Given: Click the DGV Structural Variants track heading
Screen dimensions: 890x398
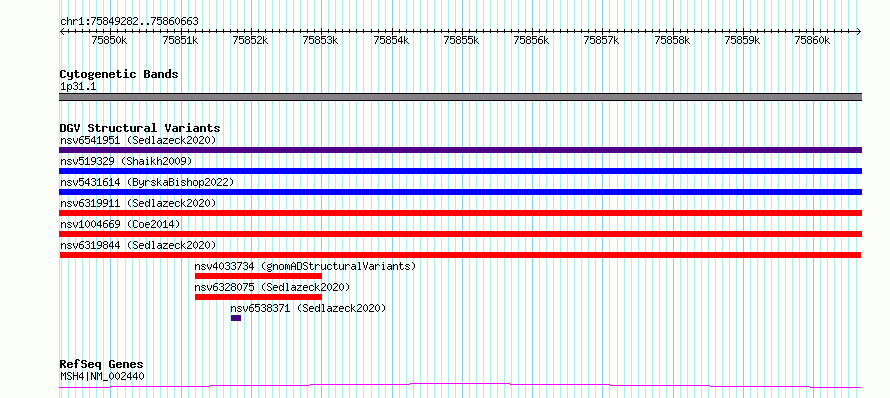Looking at the screenshot, I should [x=140, y=128].
